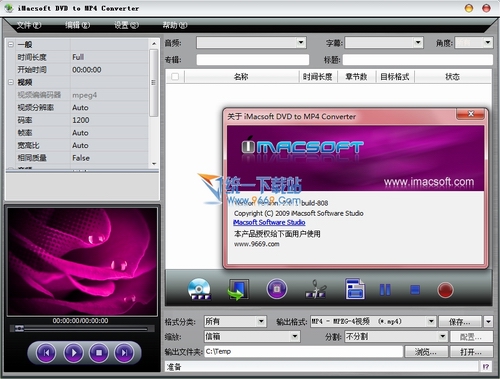Click the properties panel scroll up arrow
Screen dimensions: 500x379
point(154,44)
